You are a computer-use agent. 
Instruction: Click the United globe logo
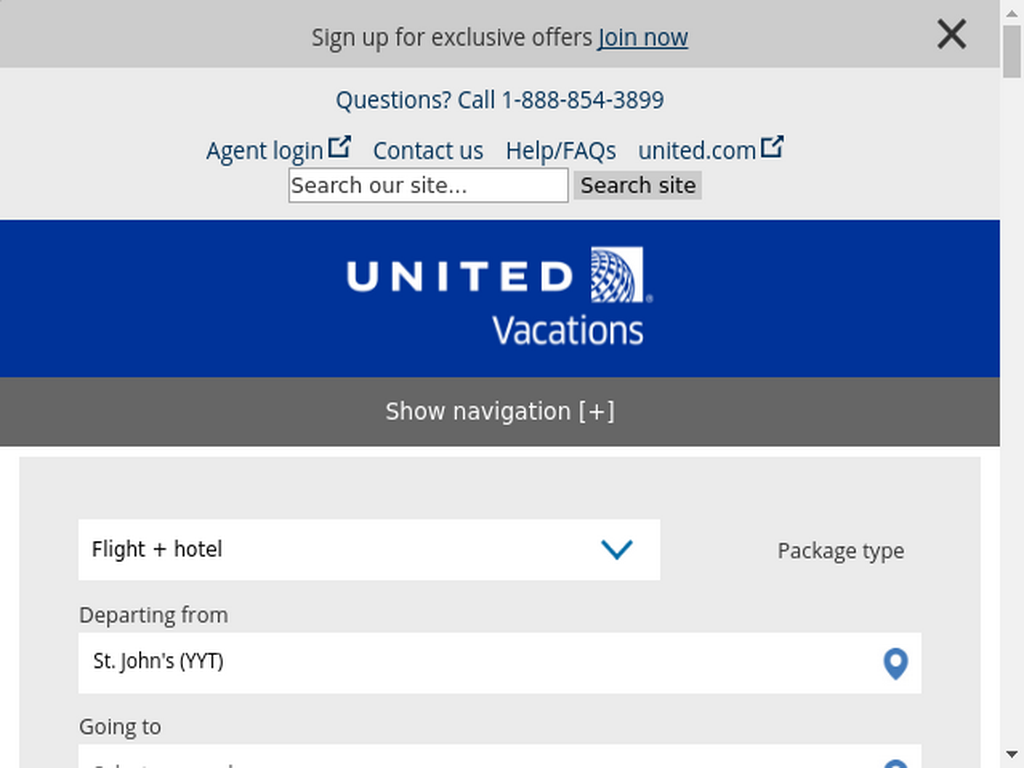[620, 275]
